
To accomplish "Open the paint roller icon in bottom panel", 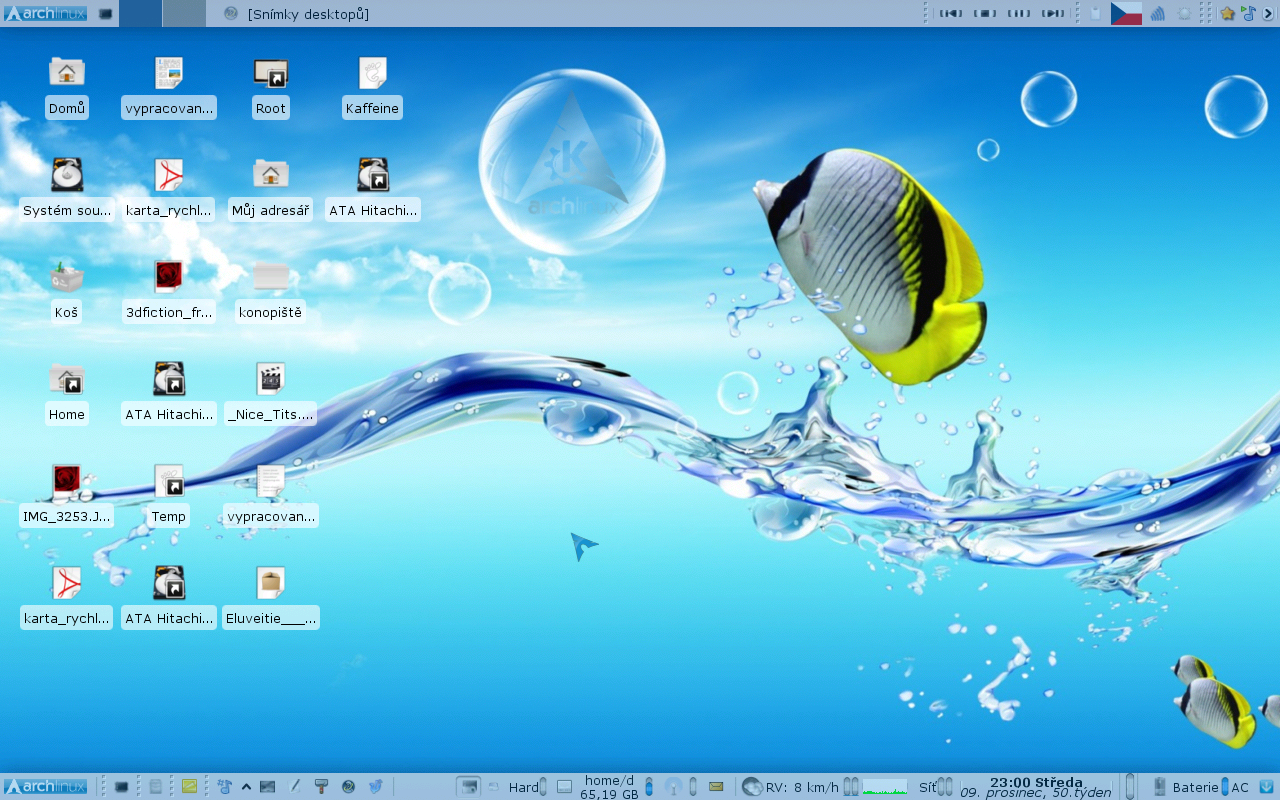I will click(321, 787).
